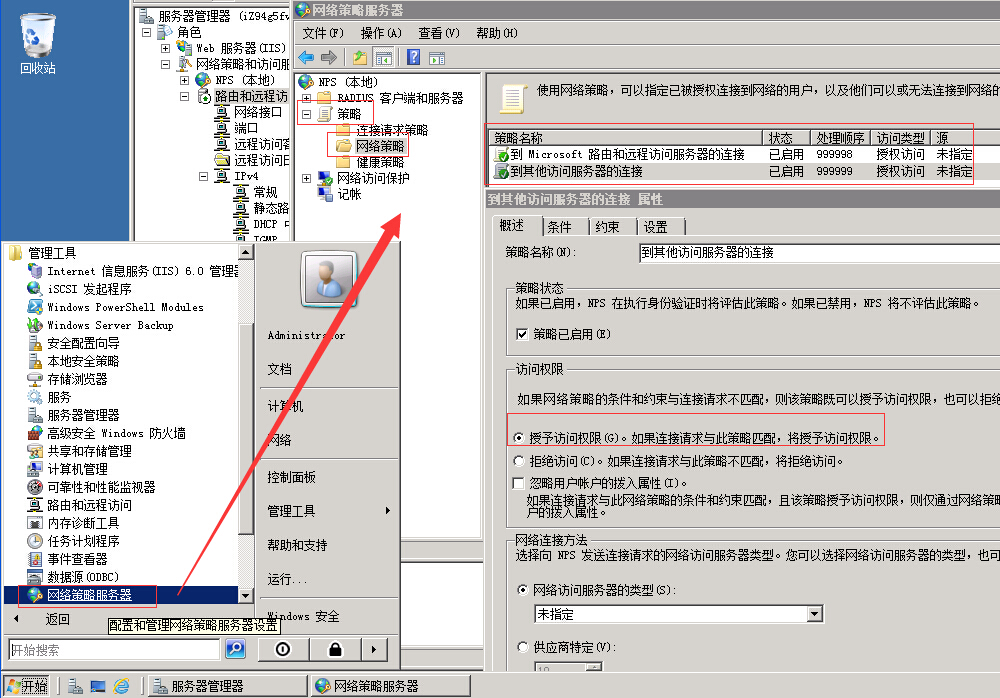1000x698 pixels.
Task: Open 本地安全策略 in admin tools
Action: pos(73,361)
